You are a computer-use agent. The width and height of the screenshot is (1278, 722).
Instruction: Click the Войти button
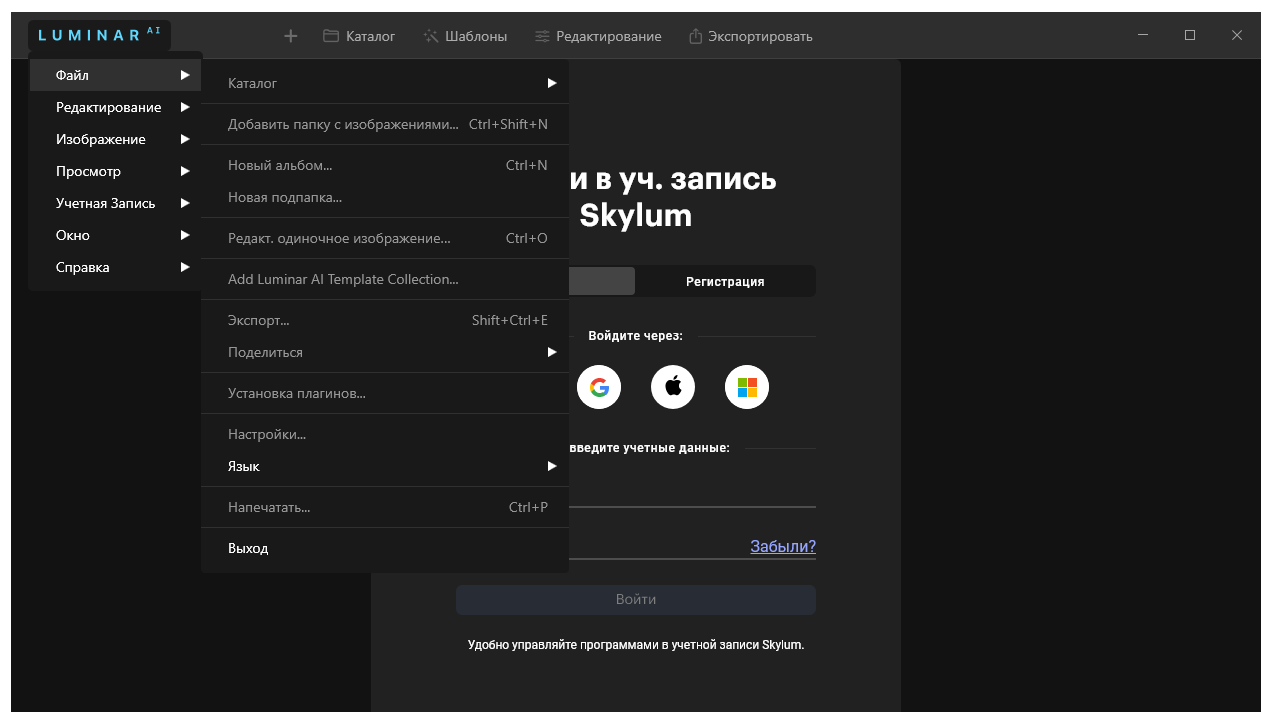click(635, 599)
